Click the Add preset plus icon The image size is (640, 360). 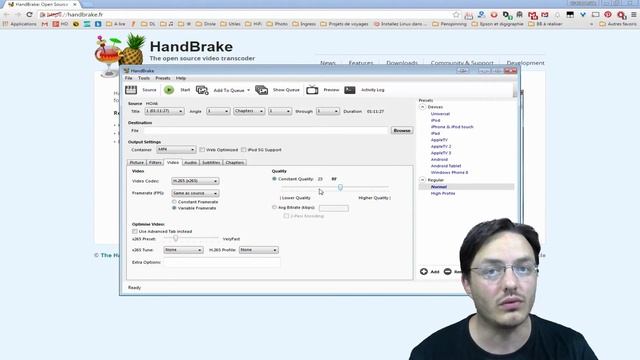pyautogui.click(x=424, y=271)
